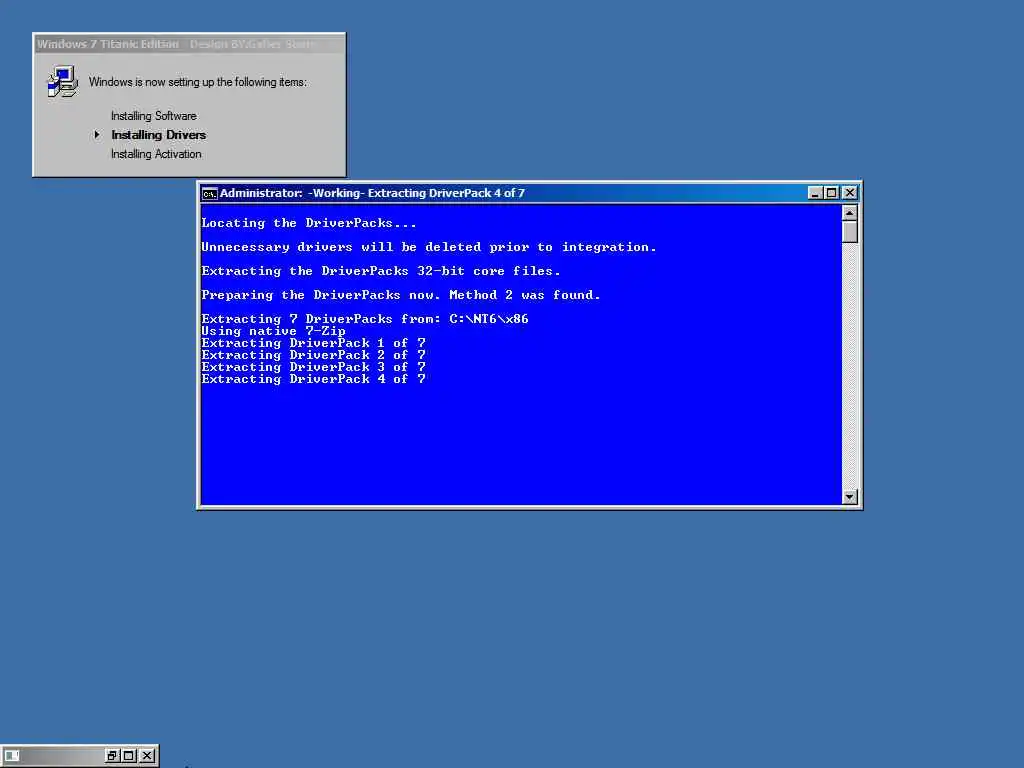This screenshot has width=1024, height=768.
Task: Maximize the minimized window in bottom-left bar
Action: [129, 756]
